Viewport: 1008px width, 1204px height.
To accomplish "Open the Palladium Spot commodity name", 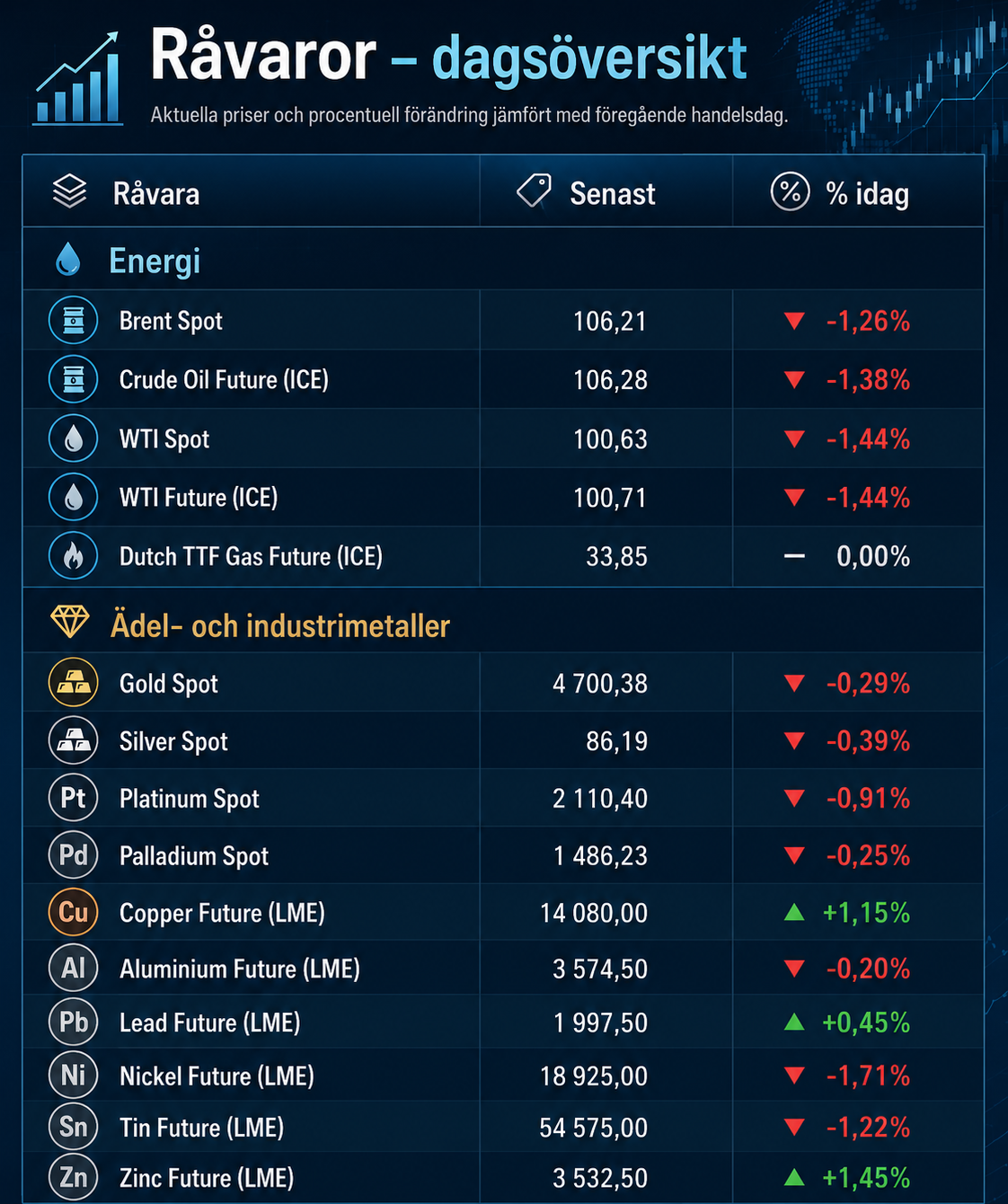I will [x=194, y=855].
